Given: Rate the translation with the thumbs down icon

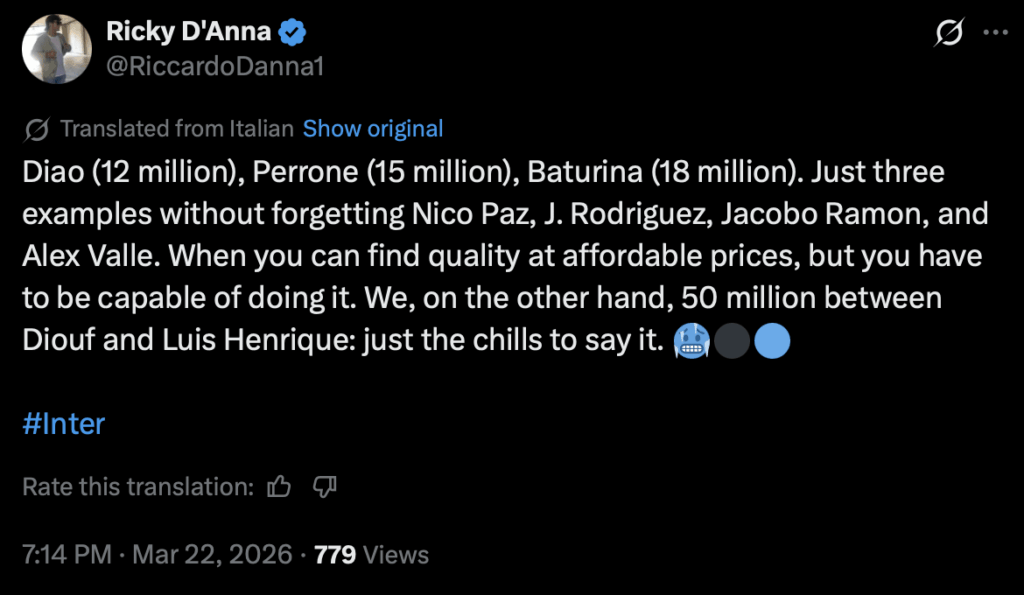Looking at the screenshot, I should tap(325, 486).
